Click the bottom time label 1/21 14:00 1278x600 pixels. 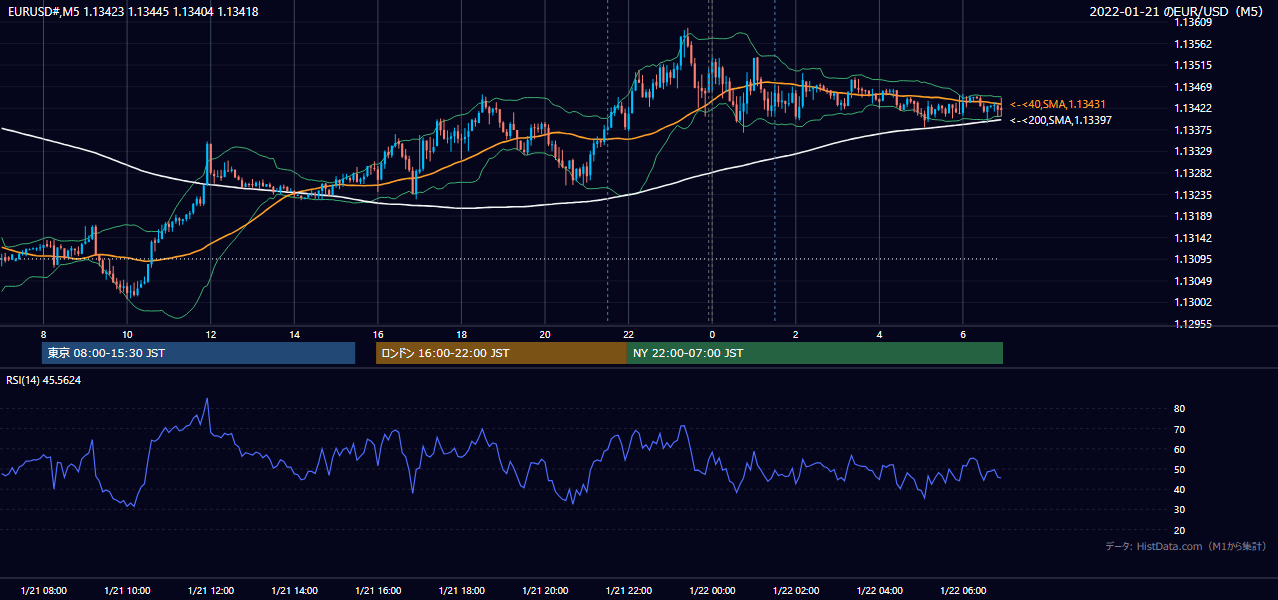[x=294, y=591]
